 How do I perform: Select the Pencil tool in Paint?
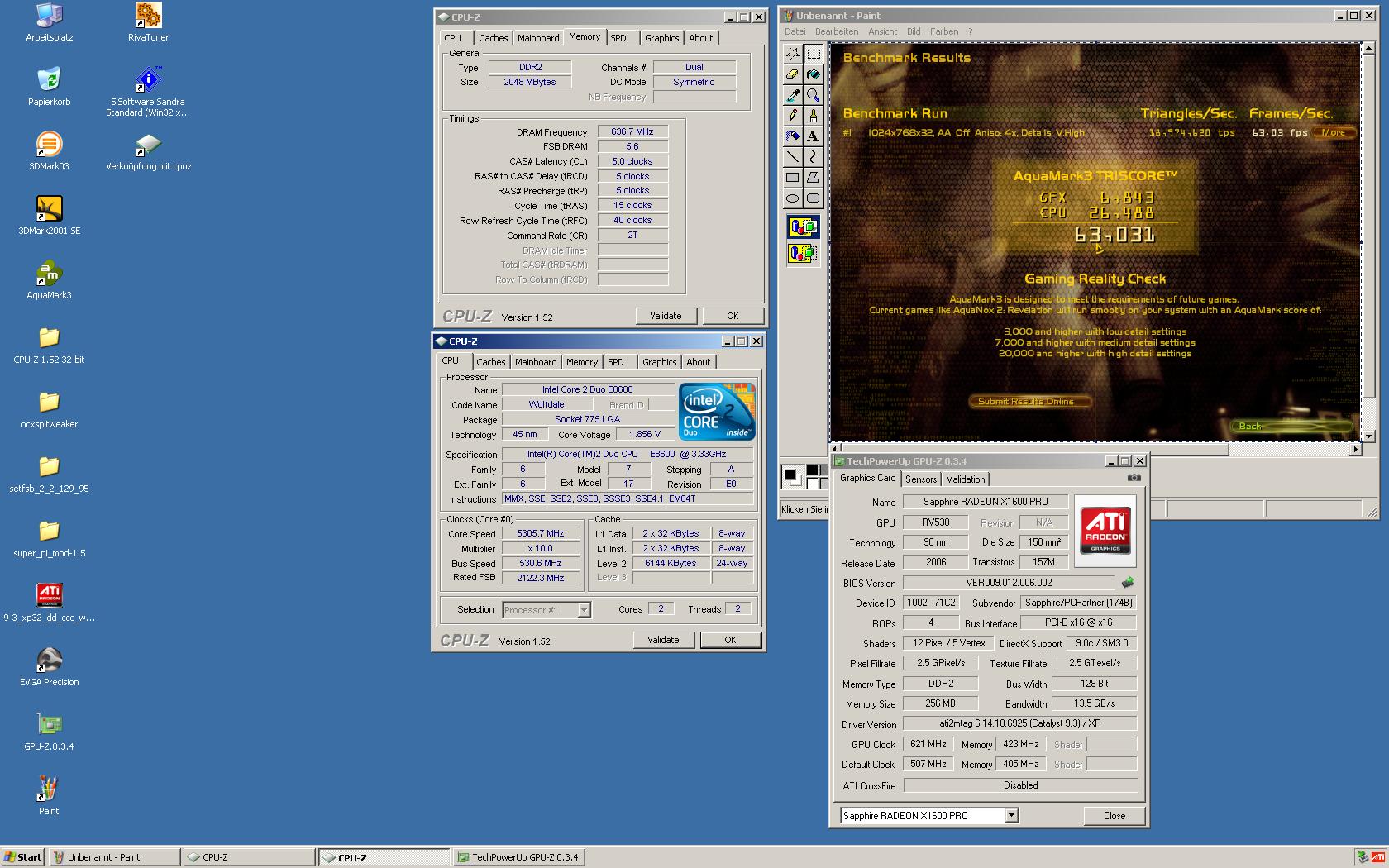pyautogui.click(x=792, y=116)
